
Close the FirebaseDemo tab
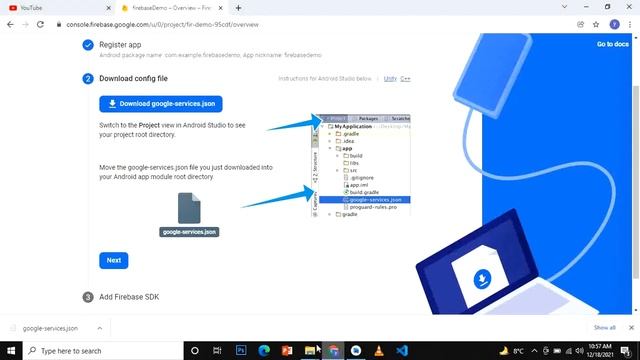220,8
